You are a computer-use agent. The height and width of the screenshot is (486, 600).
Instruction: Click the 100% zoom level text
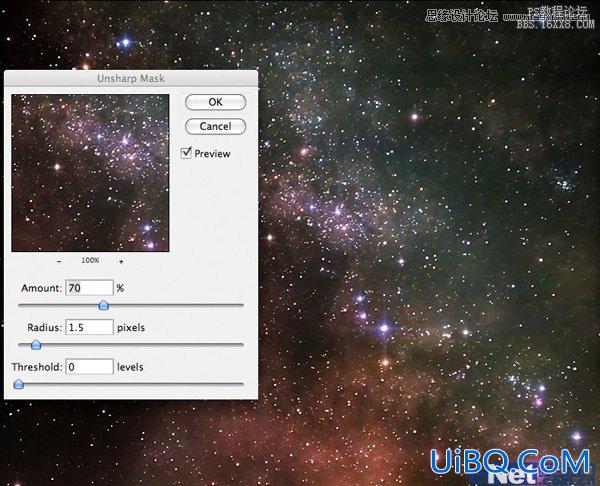click(90, 261)
